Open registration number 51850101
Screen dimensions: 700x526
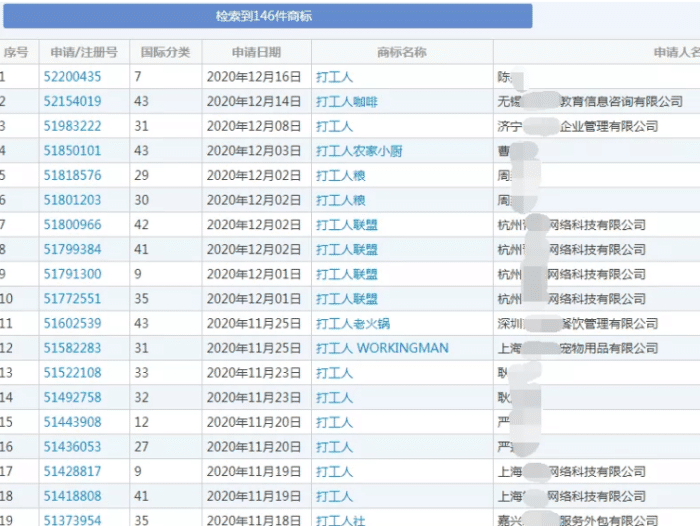pyautogui.click(x=72, y=150)
